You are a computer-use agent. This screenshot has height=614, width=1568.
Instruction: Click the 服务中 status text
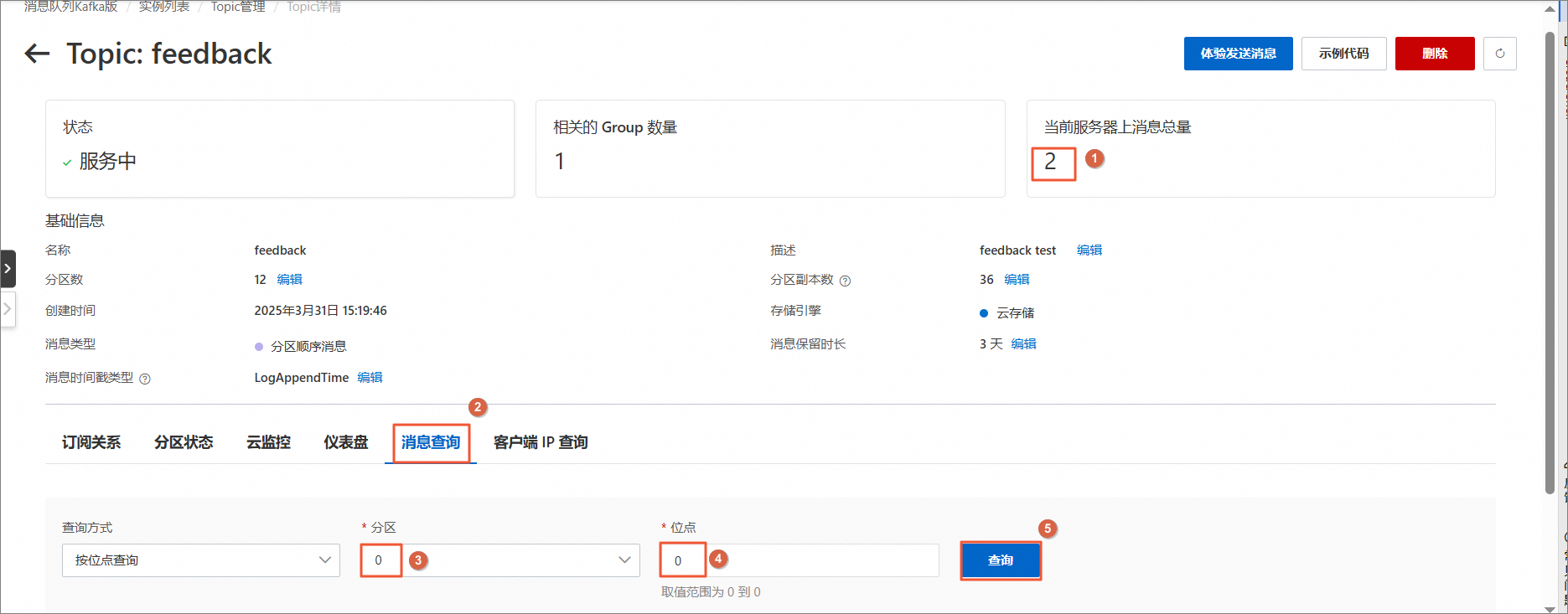pyautogui.click(x=108, y=162)
